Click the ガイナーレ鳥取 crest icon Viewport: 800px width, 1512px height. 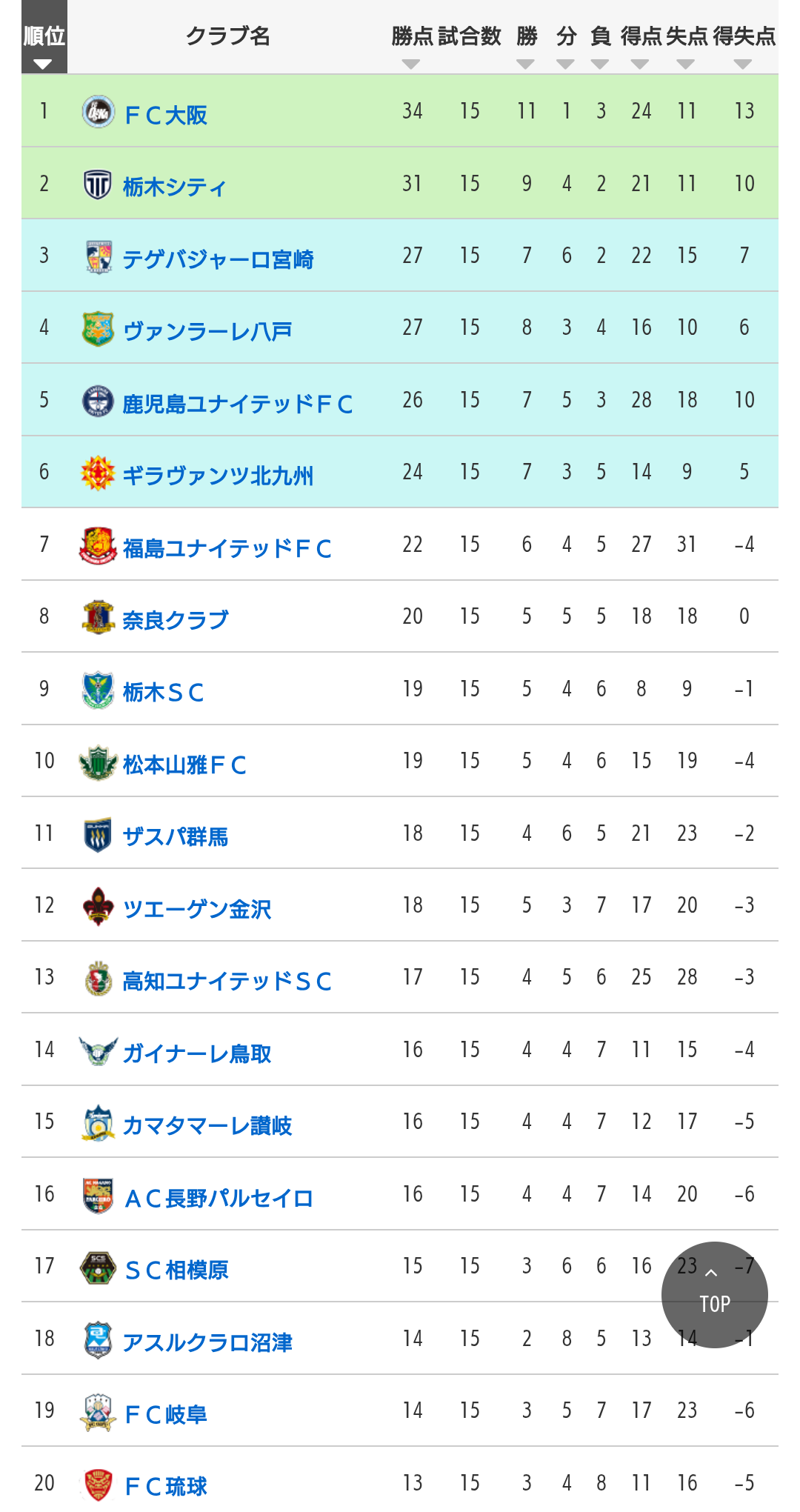point(98,1051)
